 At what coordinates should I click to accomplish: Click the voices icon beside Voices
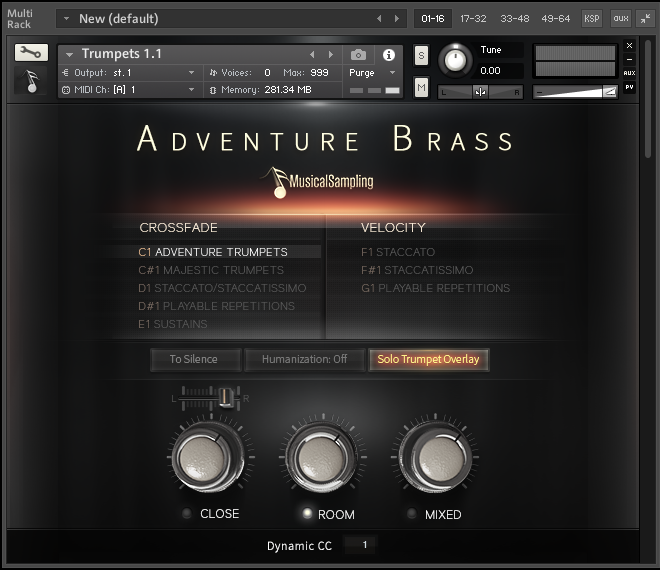click(213, 73)
